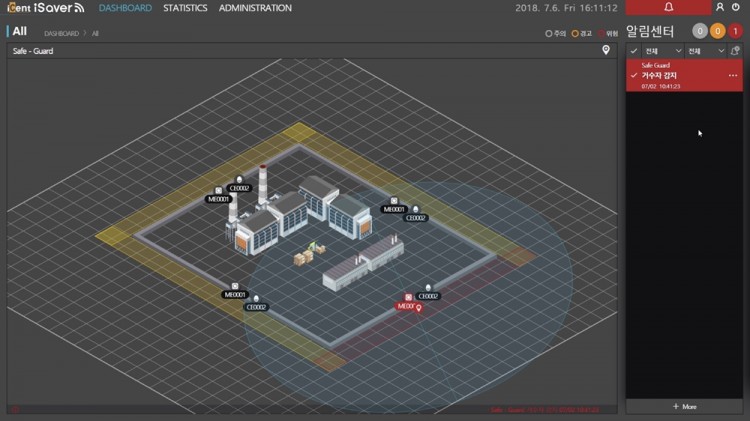Click the camera icon above the CE0002 right of the factory
Image resolution: width=750 pixels, height=421 pixels.
416,209
